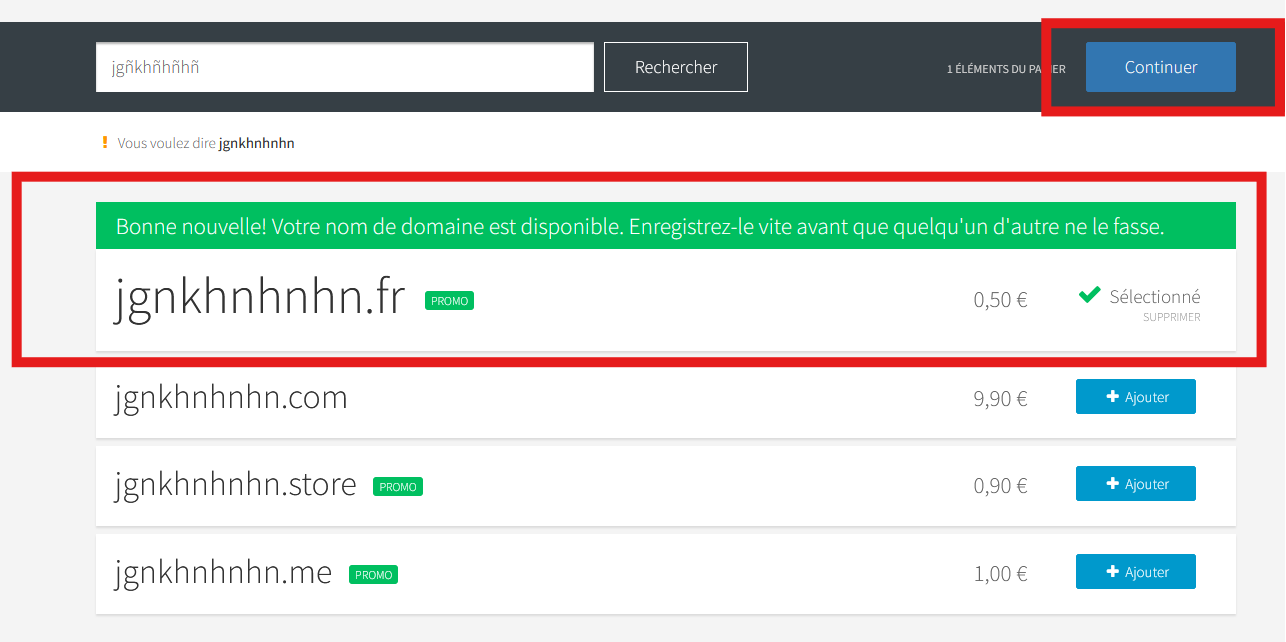Click the plus icon for jgnkhnhnhn.me
This screenshot has width=1286, height=642.
point(1112,572)
